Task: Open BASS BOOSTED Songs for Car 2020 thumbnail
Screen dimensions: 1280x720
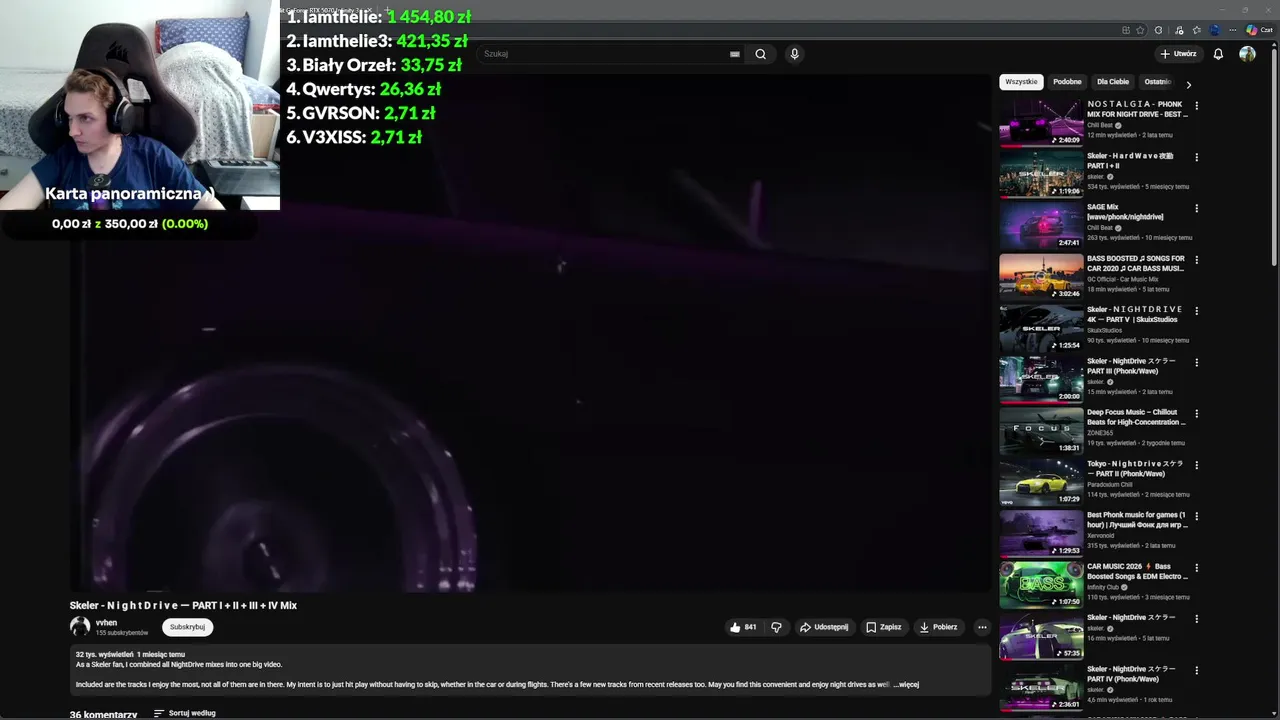Action: pyautogui.click(x=1041, y=276)
